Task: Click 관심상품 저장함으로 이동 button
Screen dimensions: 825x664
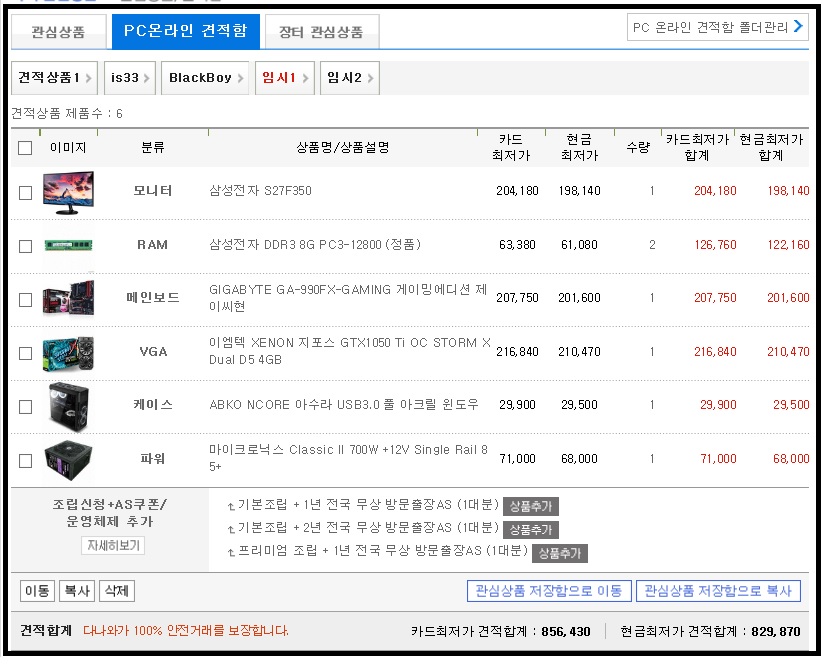Action: click(x=548, y=591)
